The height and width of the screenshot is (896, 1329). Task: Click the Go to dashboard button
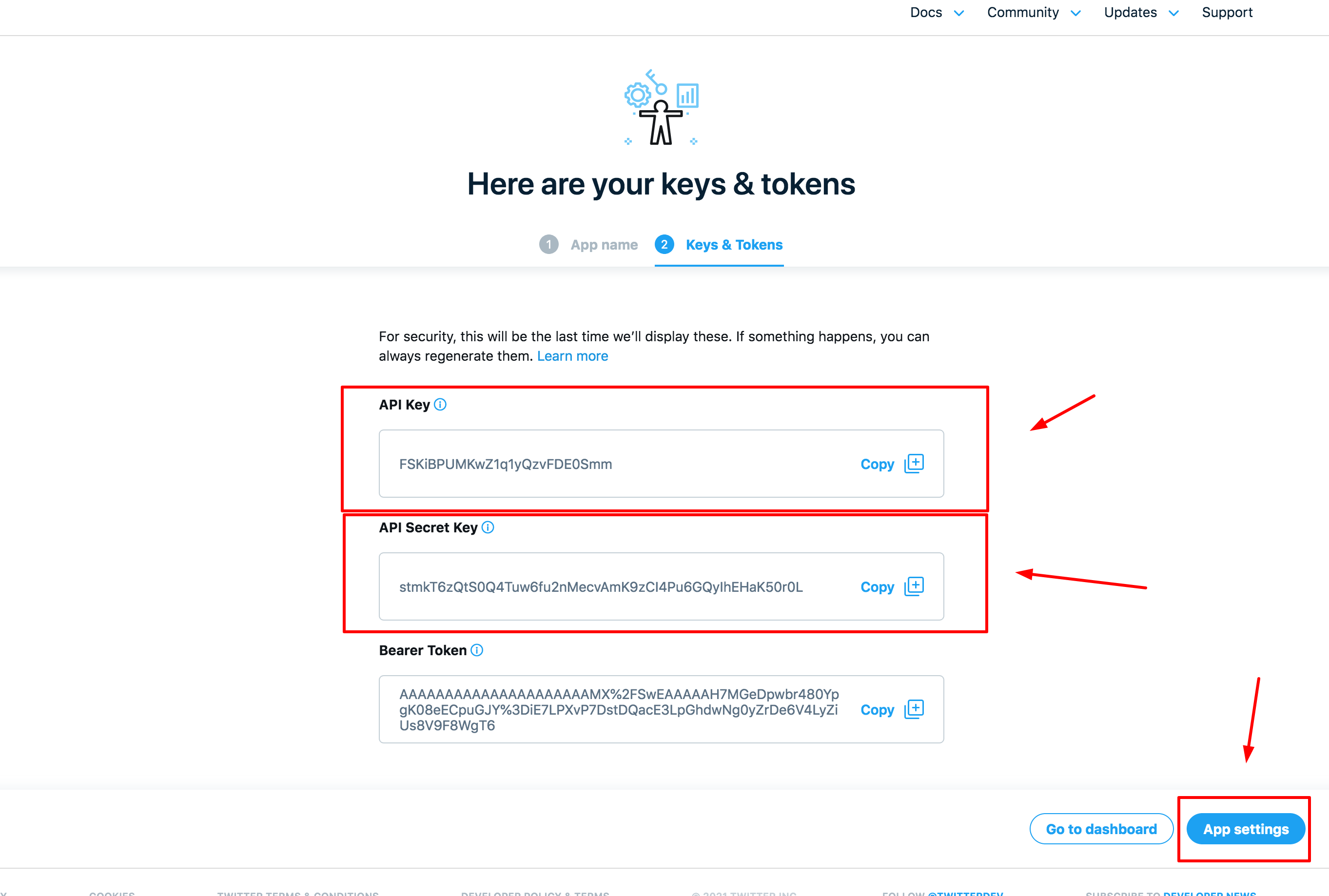click(x=1101, y=829)
